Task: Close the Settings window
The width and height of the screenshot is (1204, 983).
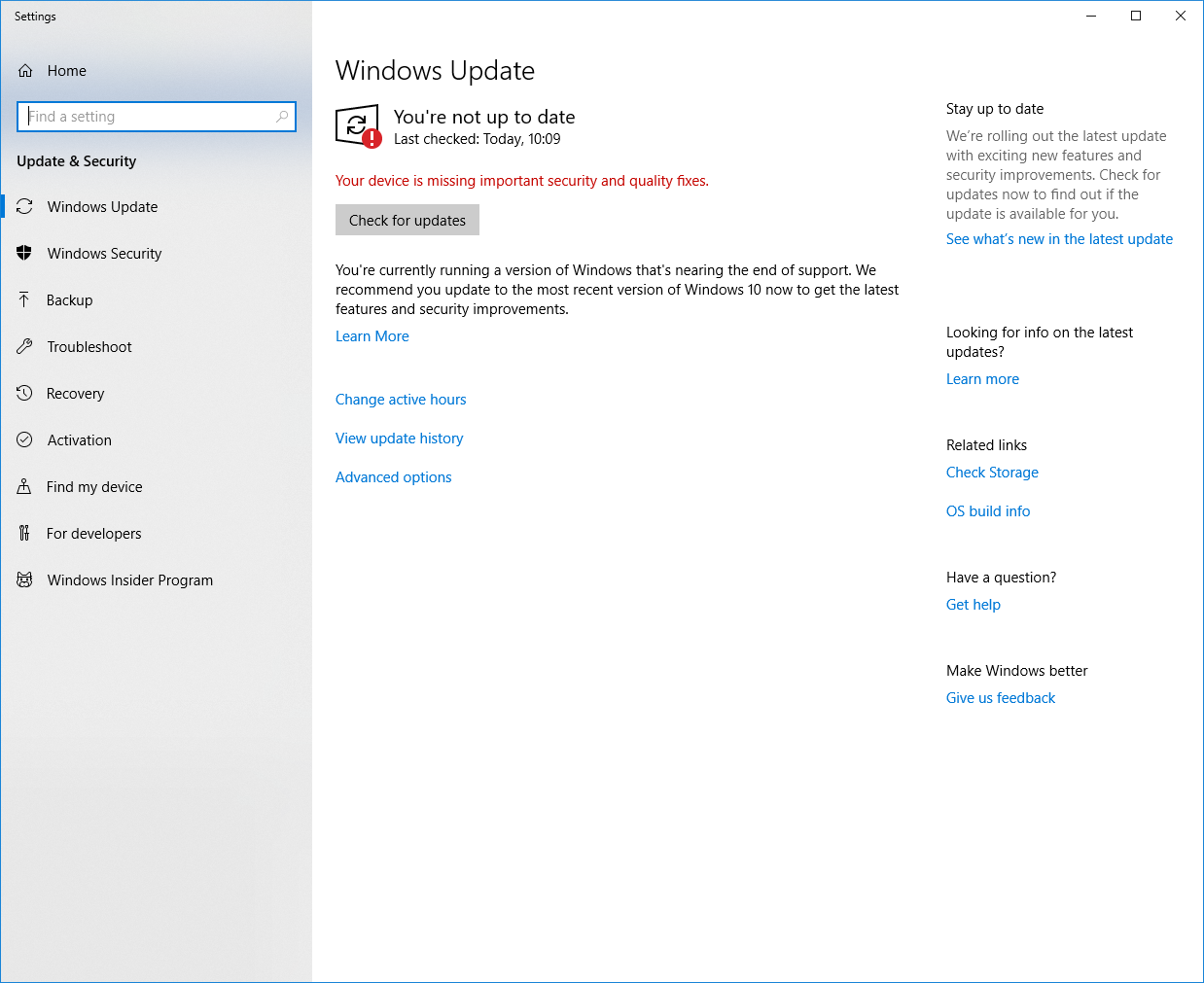Action: 1181,16
